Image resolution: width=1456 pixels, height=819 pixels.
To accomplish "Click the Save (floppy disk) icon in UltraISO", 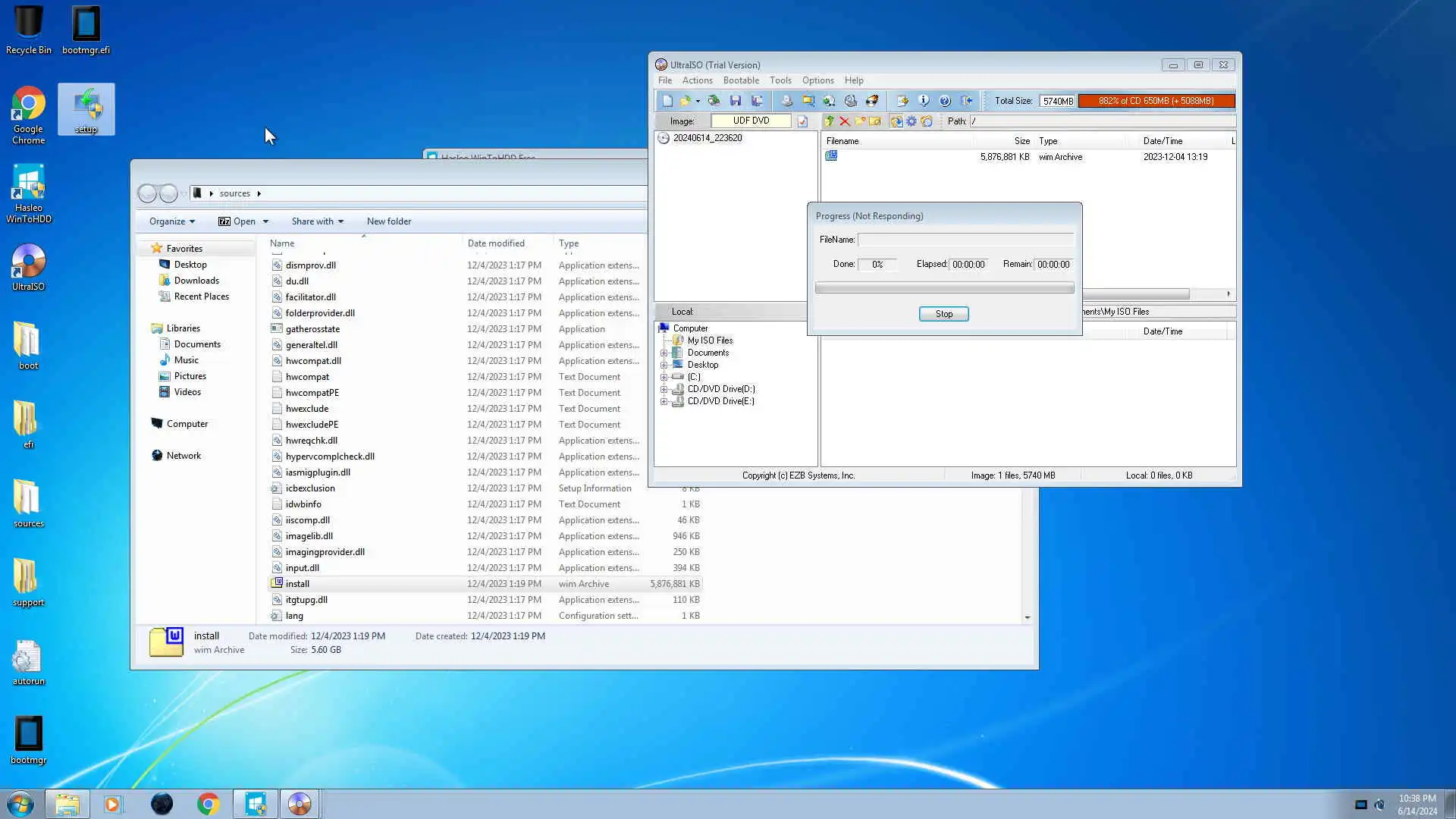I will point(735,101).
